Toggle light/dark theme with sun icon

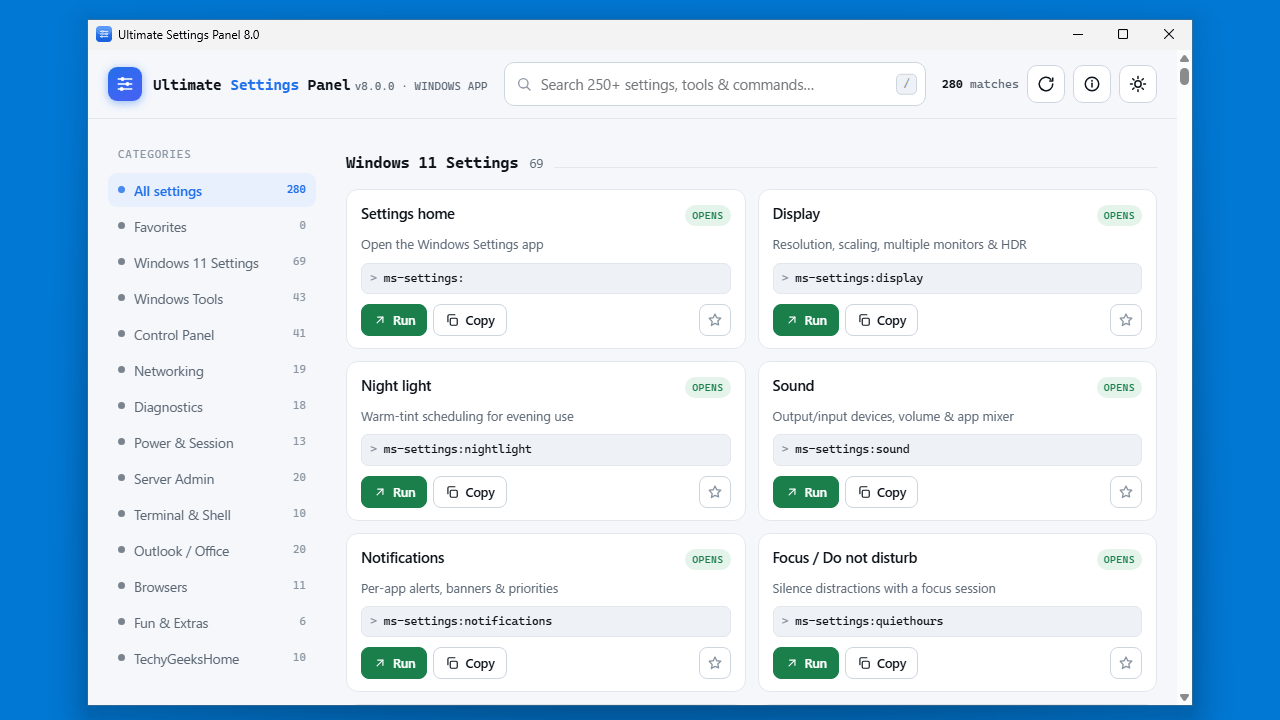point(1138,84)
